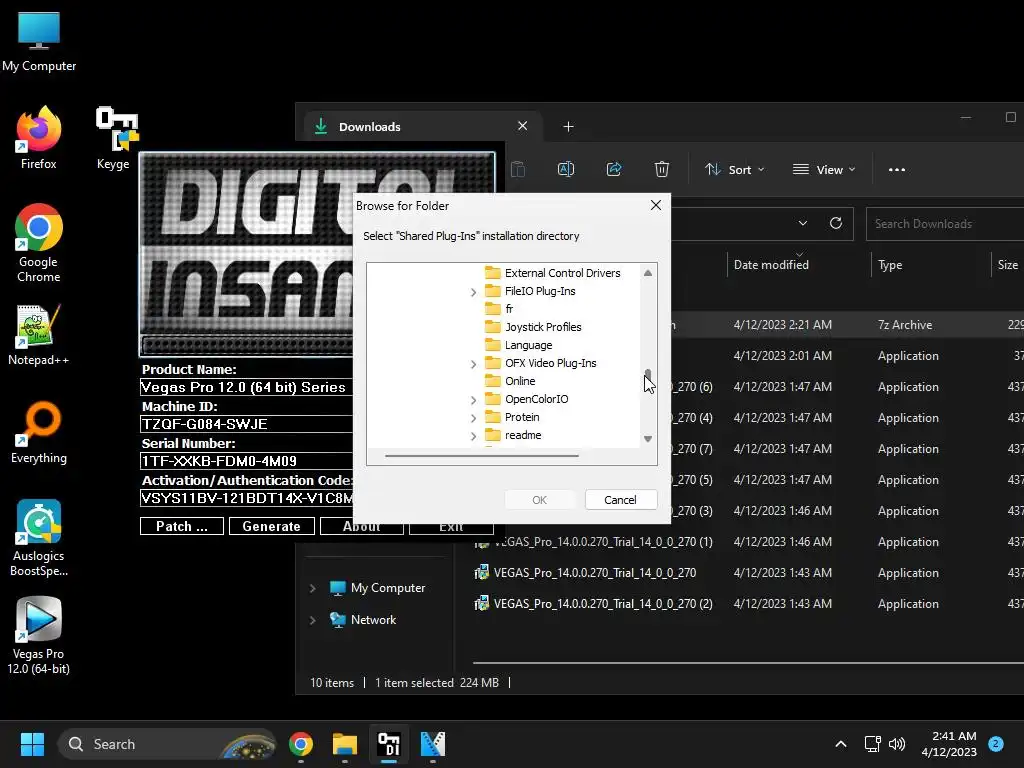Screen dimensions: 1024x768
Task: Open the View dropdown menu
Action: [824, 169]
